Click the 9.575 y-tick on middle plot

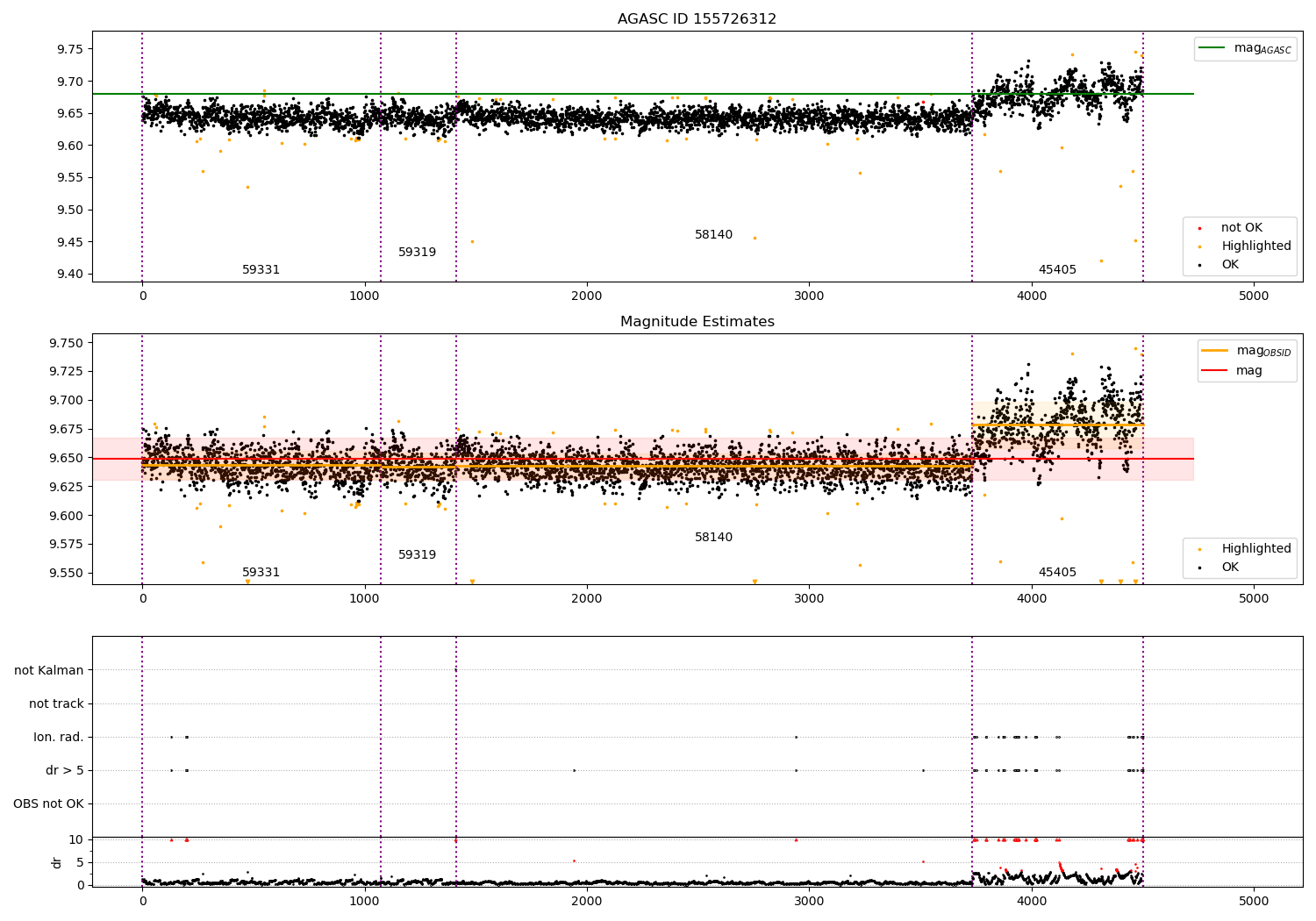click(65, 545)
